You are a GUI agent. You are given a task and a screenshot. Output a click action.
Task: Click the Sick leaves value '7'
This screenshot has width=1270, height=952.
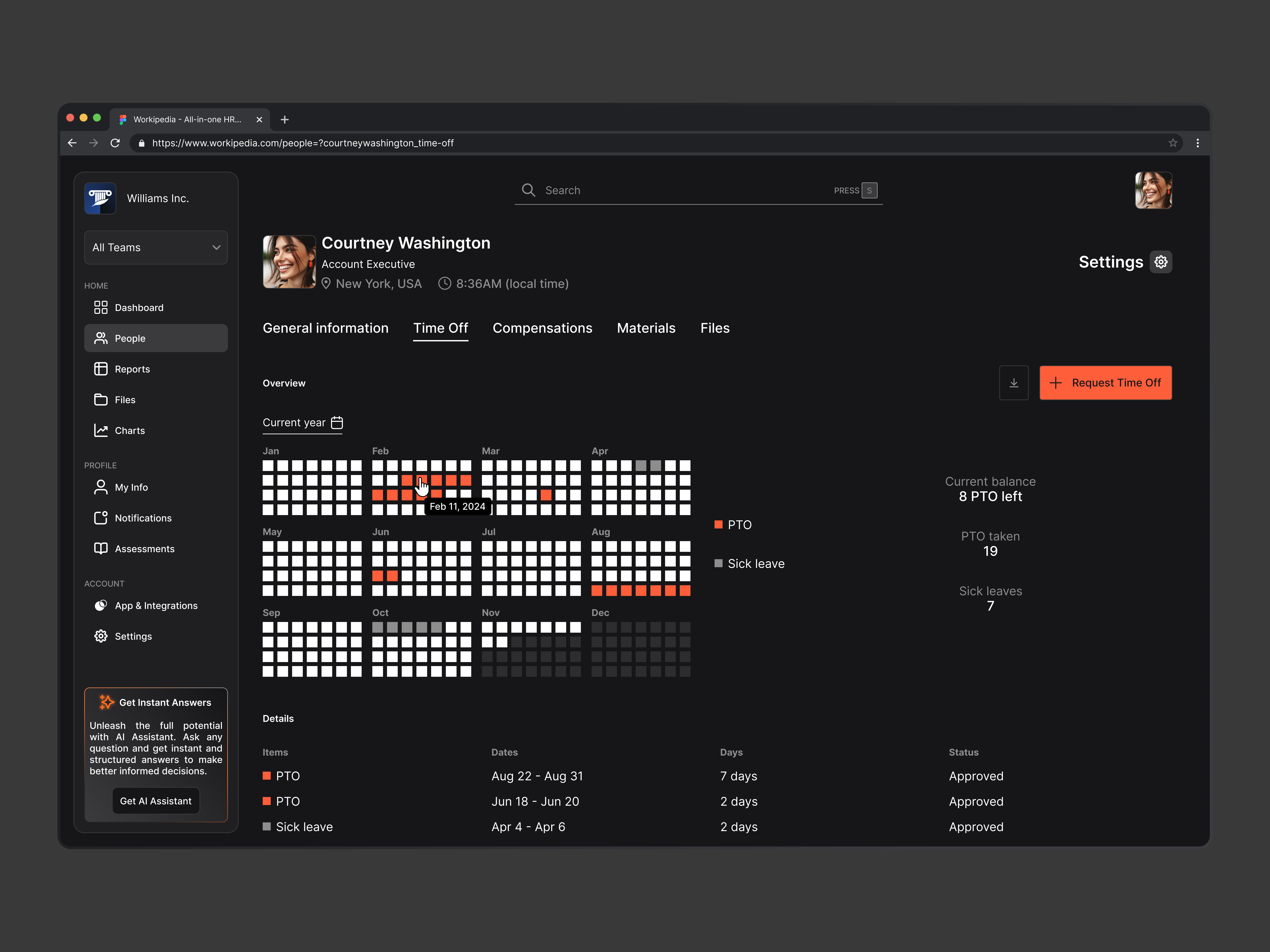pyautogui.click(x=990, y=606)
